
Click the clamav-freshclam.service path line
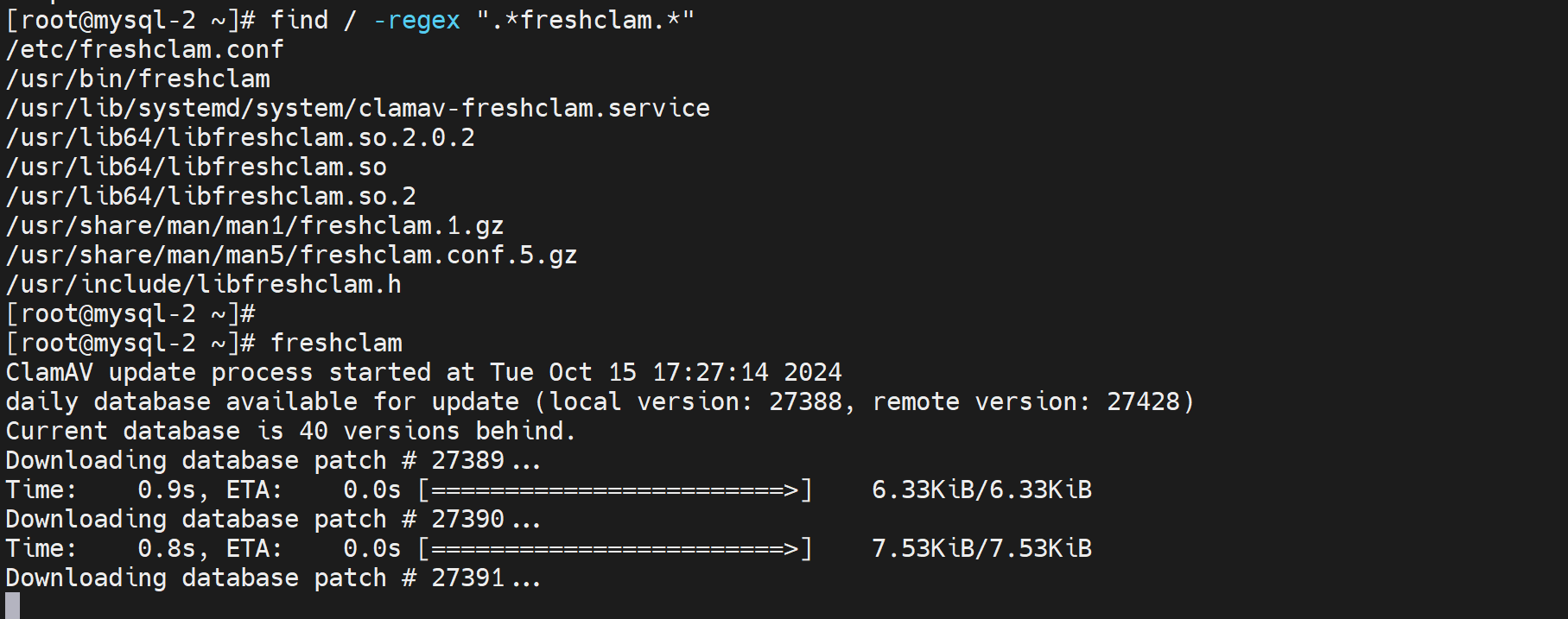click(x=358, y=108)
